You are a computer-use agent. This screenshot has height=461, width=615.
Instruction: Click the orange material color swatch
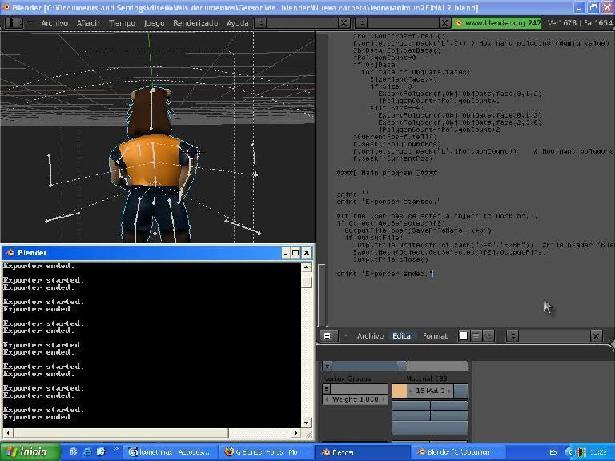click(x=399, y=391)
